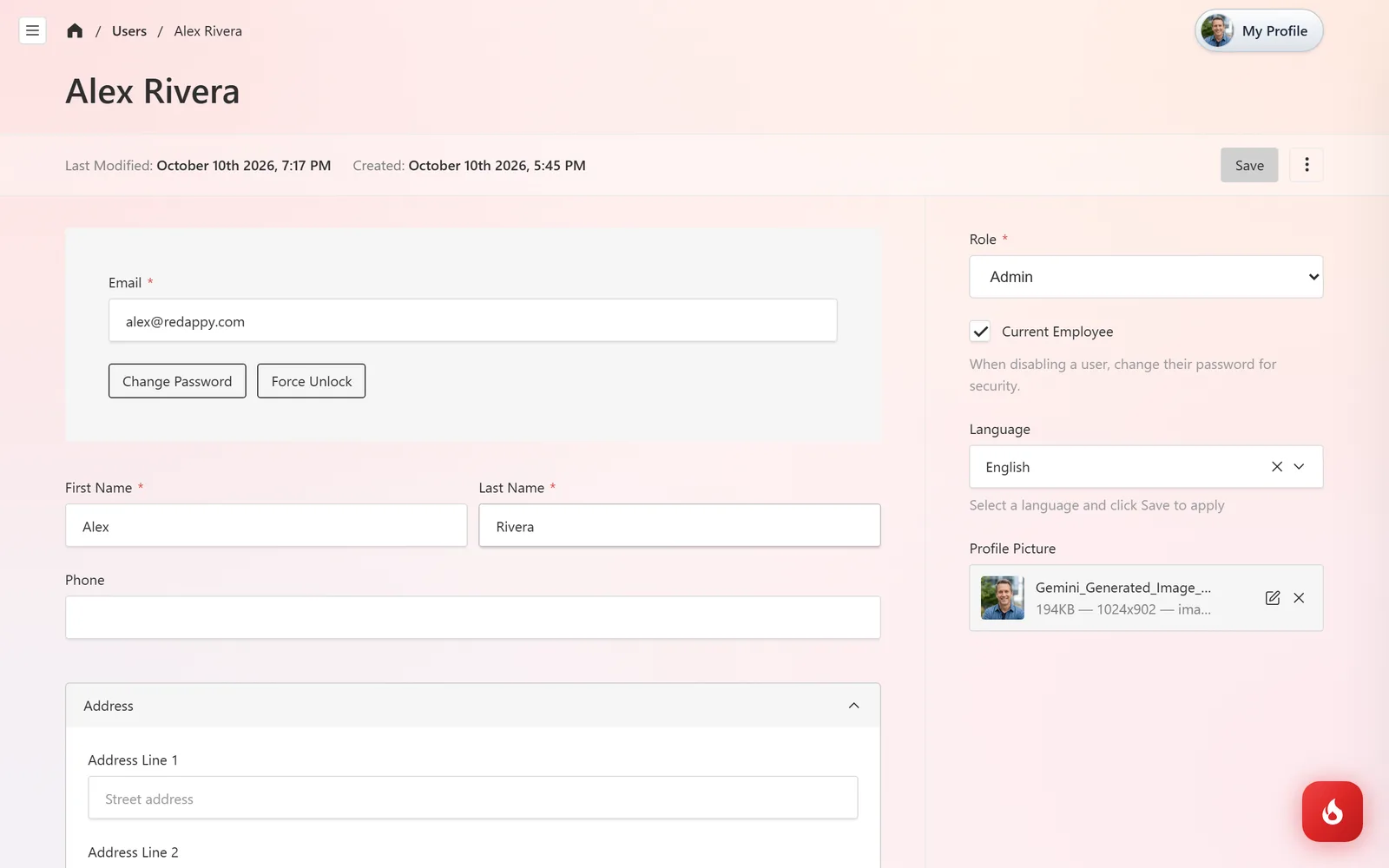Click the red flame floating button
The image size is (1389, 868).
1332,812
